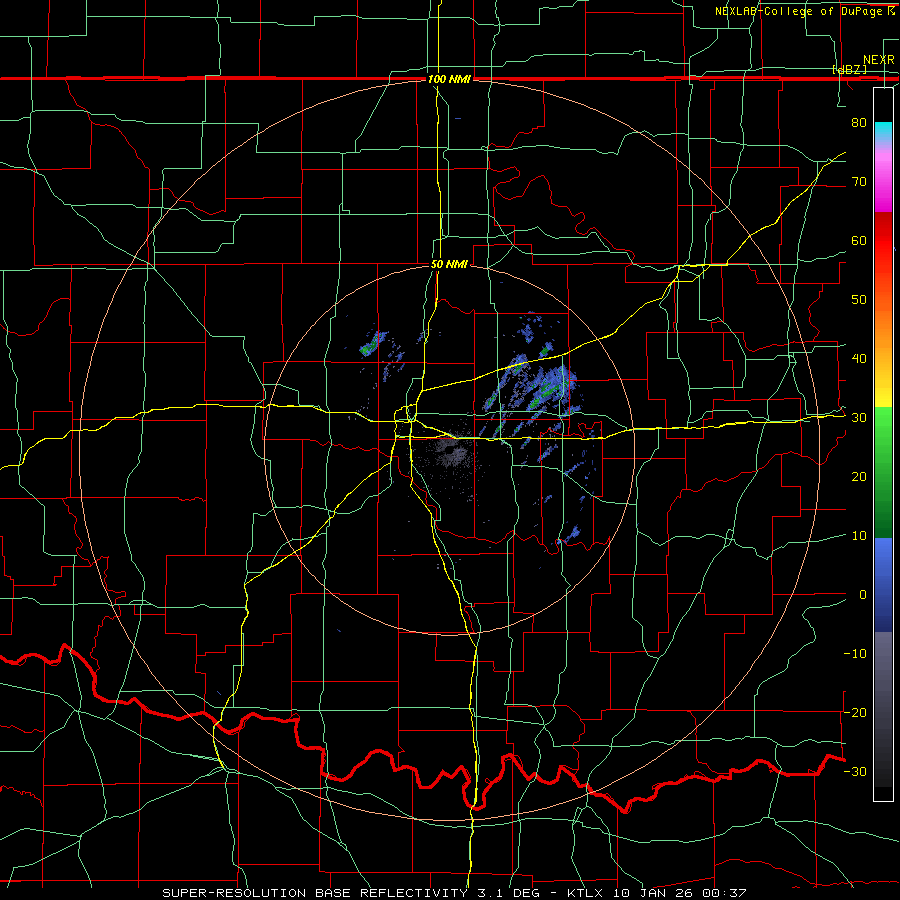The width and height of the screenshot is (900, 900).
Task: Click the 0 value on the dBZ scale
Action: pos(862,595)
